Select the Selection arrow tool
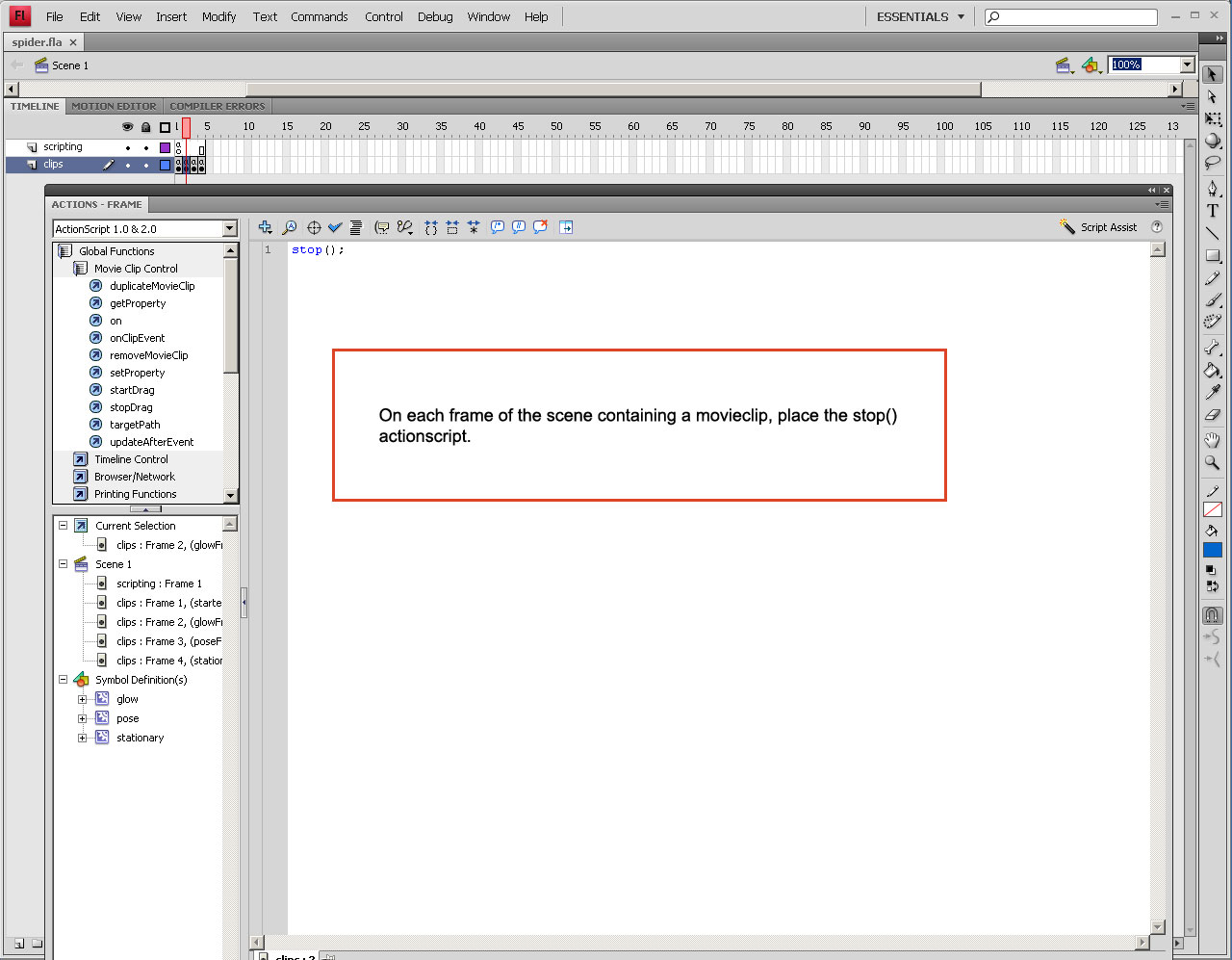 click(1213, 75)
